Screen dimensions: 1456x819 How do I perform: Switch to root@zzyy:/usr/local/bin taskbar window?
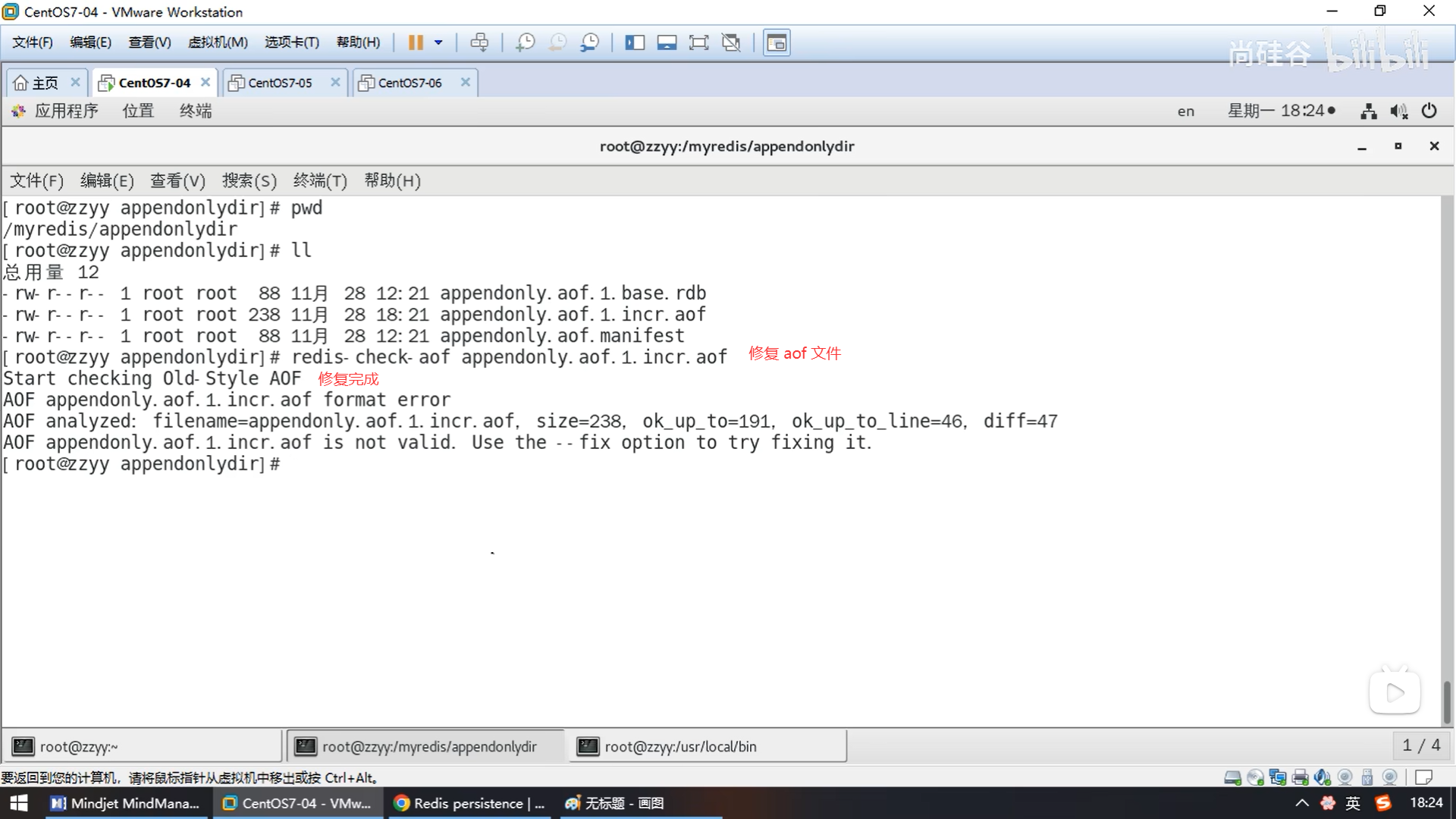click(x=679, y=746)
